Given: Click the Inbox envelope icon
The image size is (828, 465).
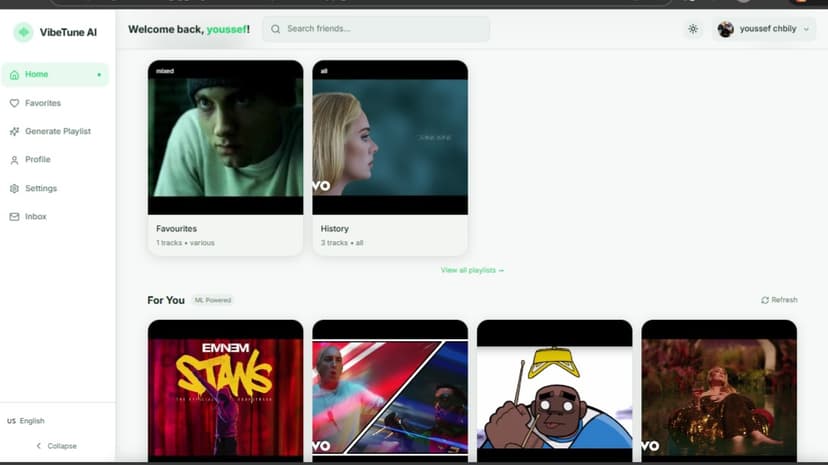Looking at the screenshot, I should pyautogui.click(x=14, y=217).
